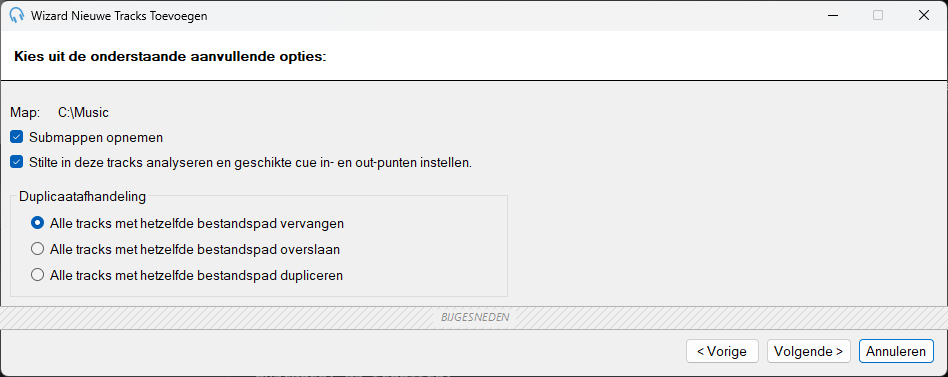Pick the bestandspad dupliceren radio button
Viewport: 948px width, 377px height.
click(x=37, y=276)
